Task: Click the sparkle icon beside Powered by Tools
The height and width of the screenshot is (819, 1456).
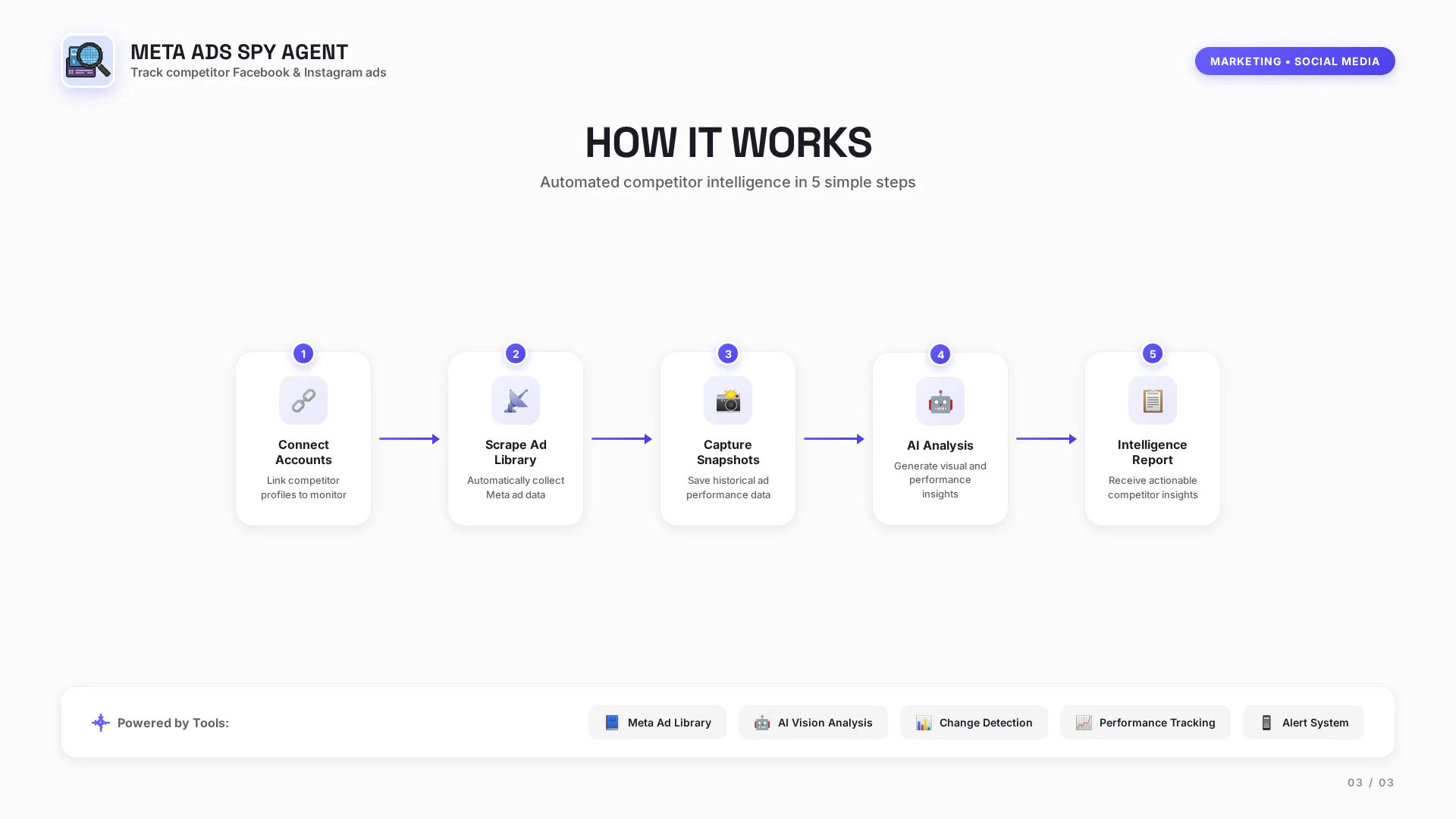Action: tap(101, 723)
